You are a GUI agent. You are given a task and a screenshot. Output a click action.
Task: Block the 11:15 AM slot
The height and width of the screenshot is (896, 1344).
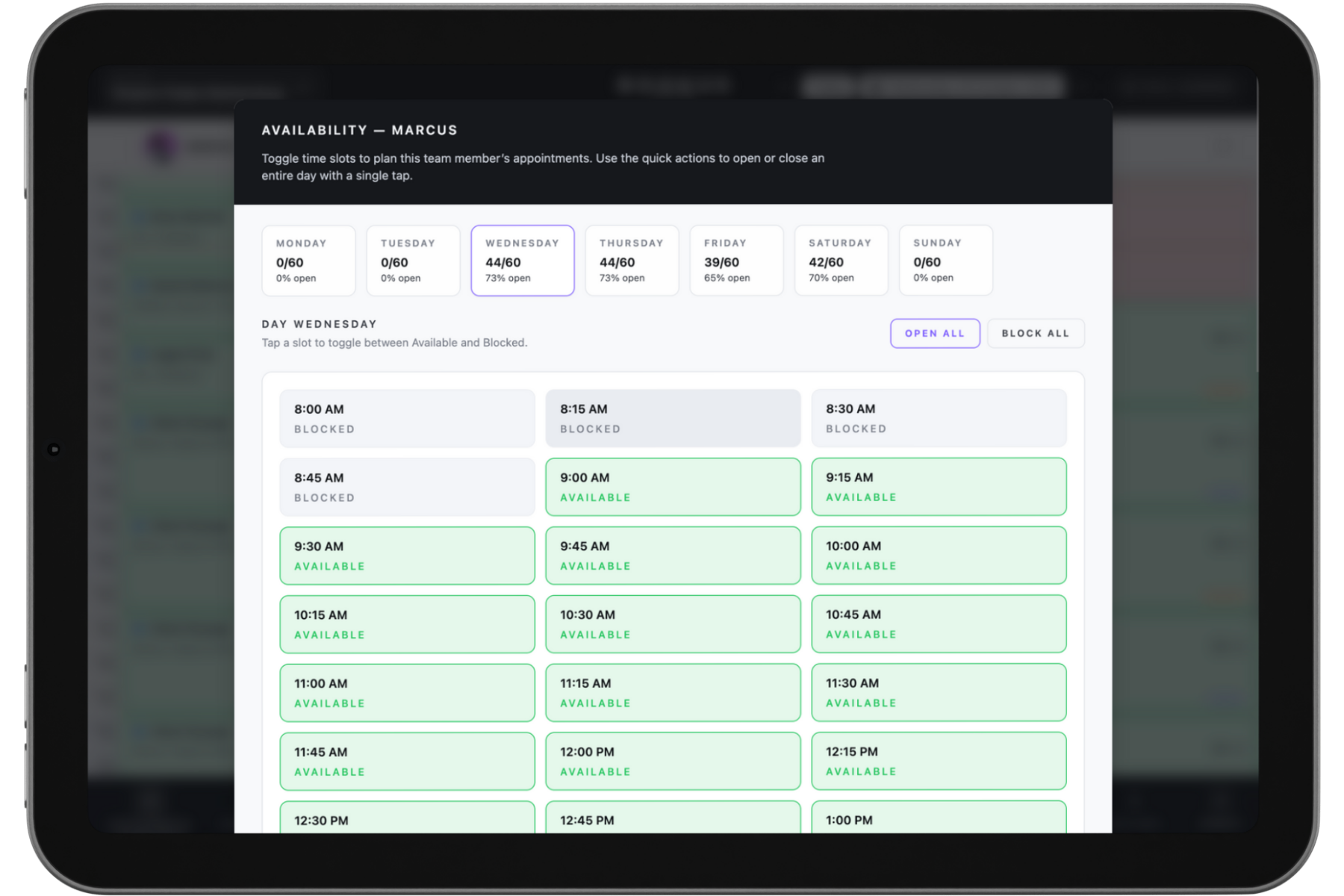tap(673, 693)
